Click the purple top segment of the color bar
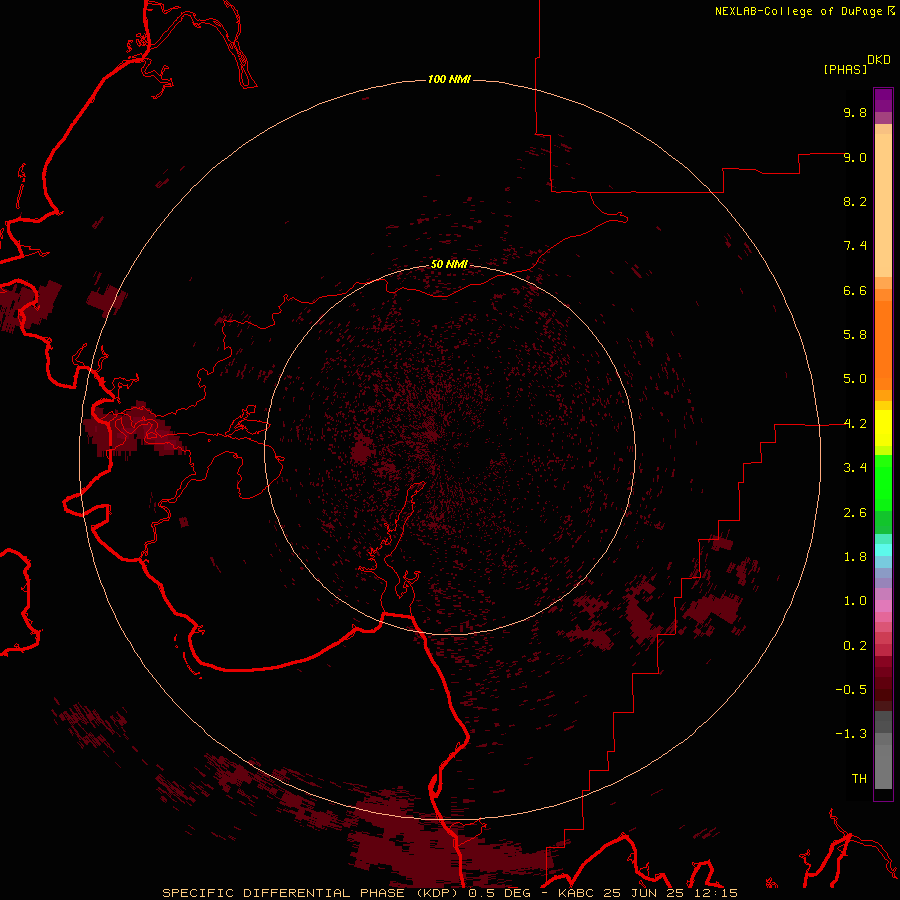Viewport: 900px width, 900px height. pyautogui.click(x=883, y=100)
